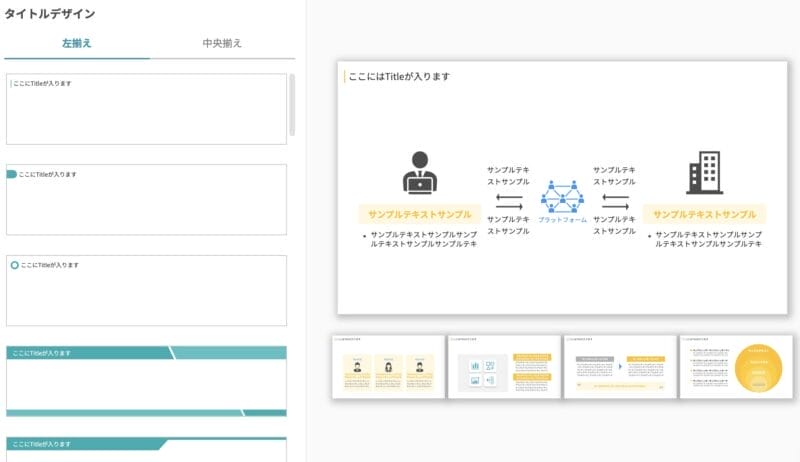
Task: Click the office building icon
Action: click(x=705, y=172)
